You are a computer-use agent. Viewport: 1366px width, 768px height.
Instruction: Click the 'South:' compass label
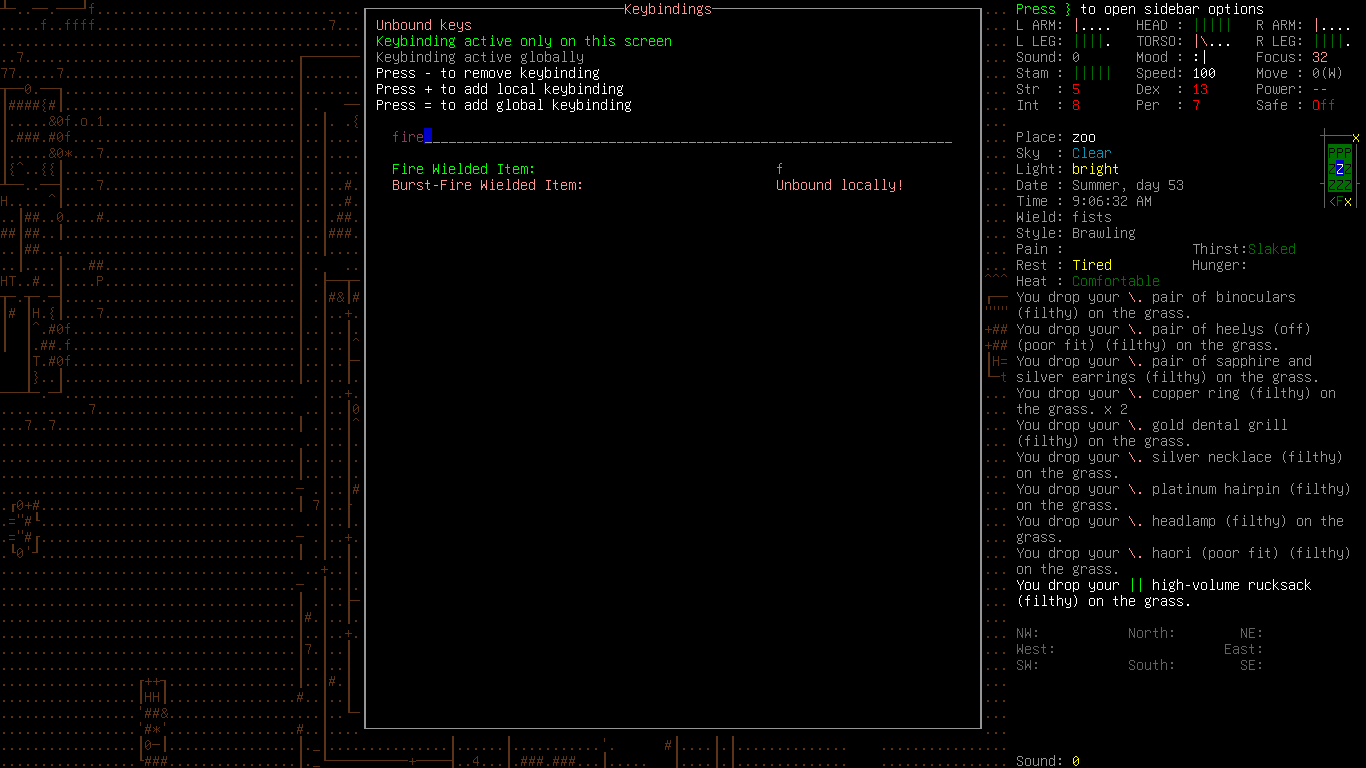click(x=1152, y=665)
